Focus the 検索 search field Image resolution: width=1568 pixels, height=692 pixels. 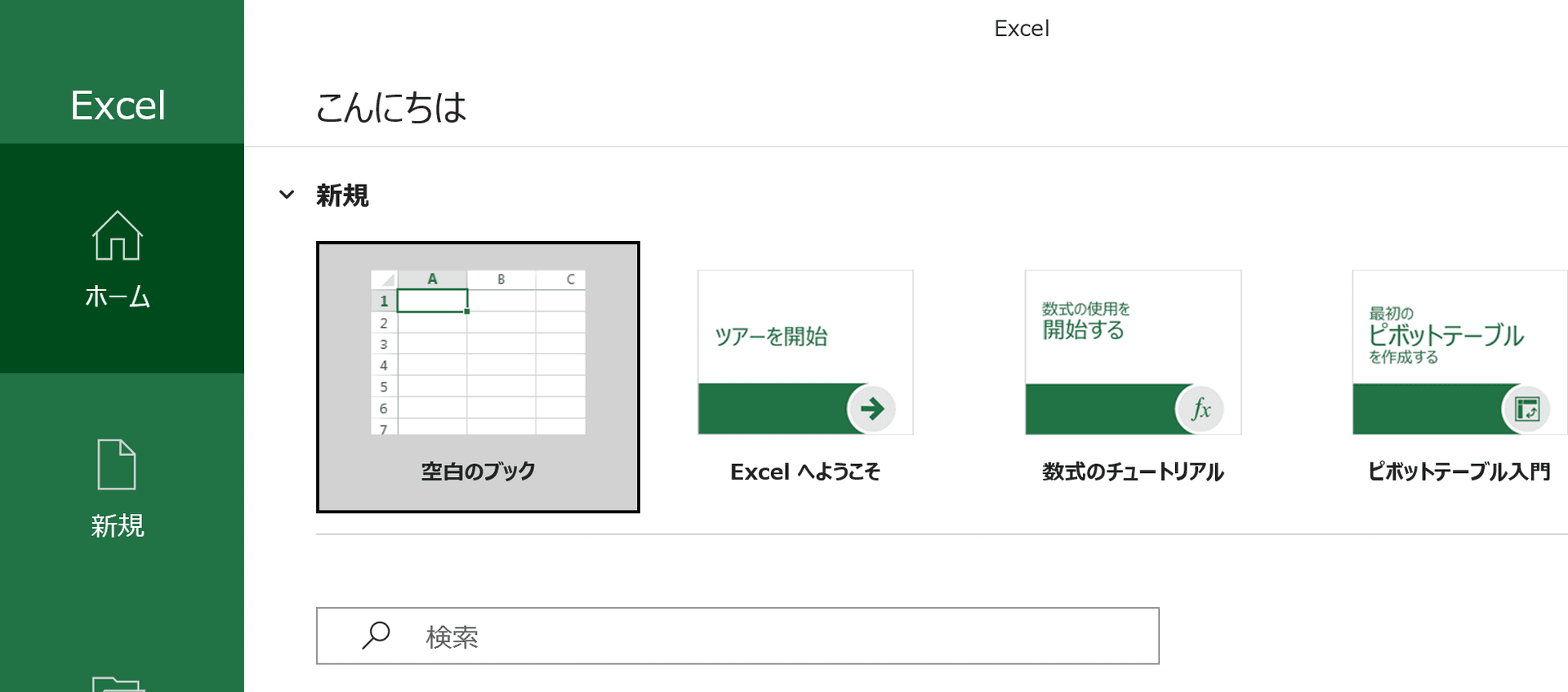[737, 636]
